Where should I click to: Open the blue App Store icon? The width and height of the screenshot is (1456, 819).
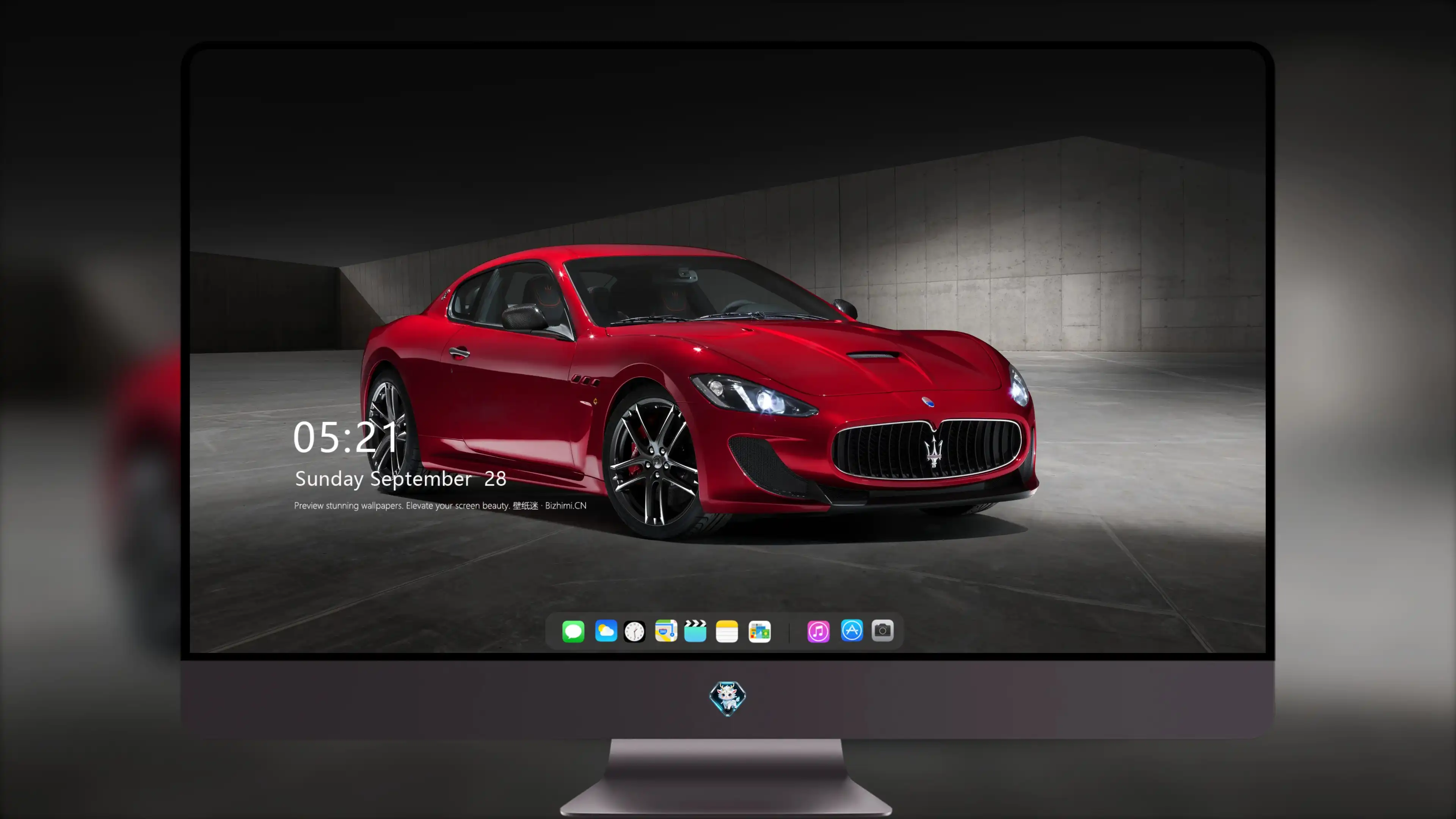click(852, 630)
